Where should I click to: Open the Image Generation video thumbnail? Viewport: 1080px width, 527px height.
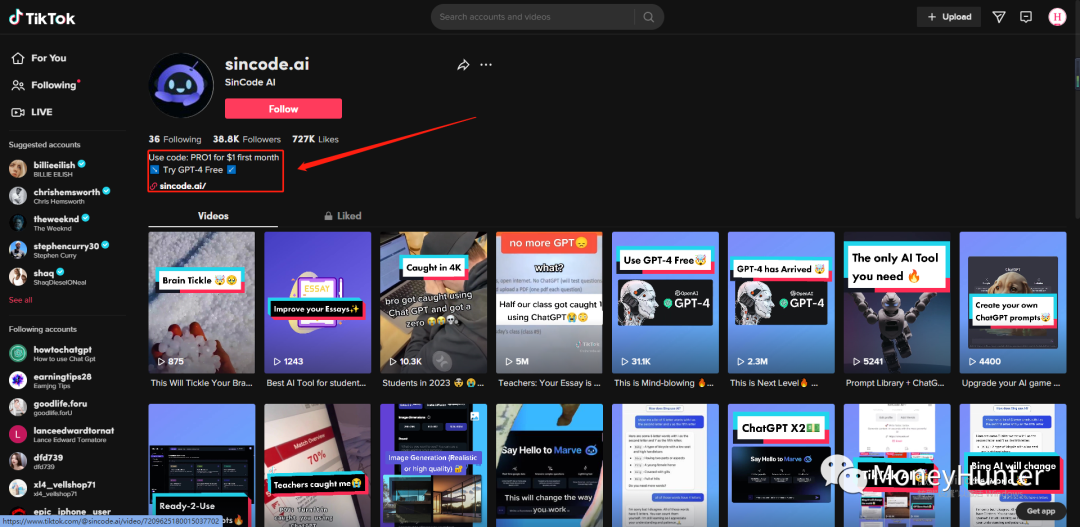(x=433, y=465)
